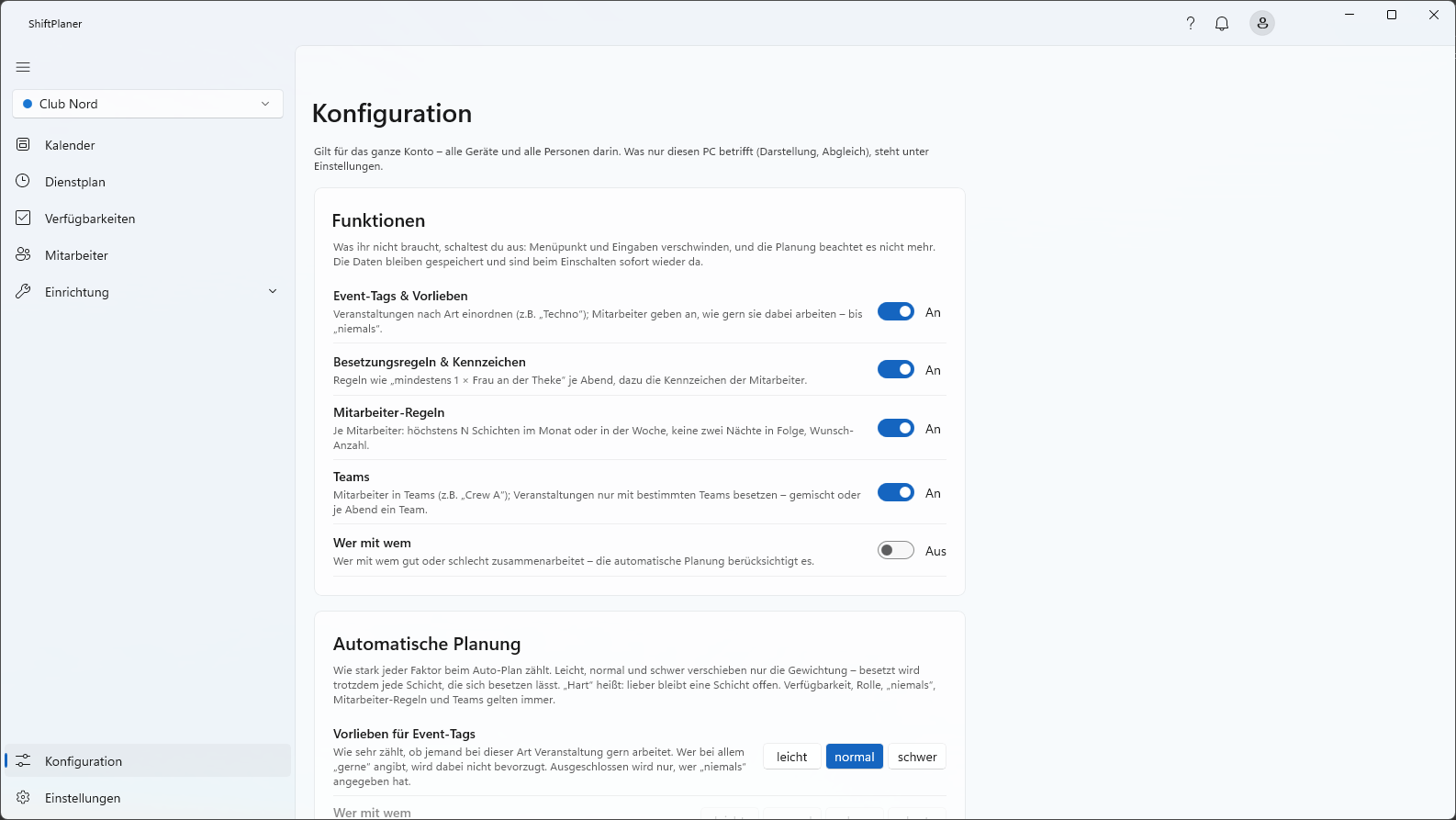Click the hamburger menu icon
1456x820 pixels.
tap(23, 67)
